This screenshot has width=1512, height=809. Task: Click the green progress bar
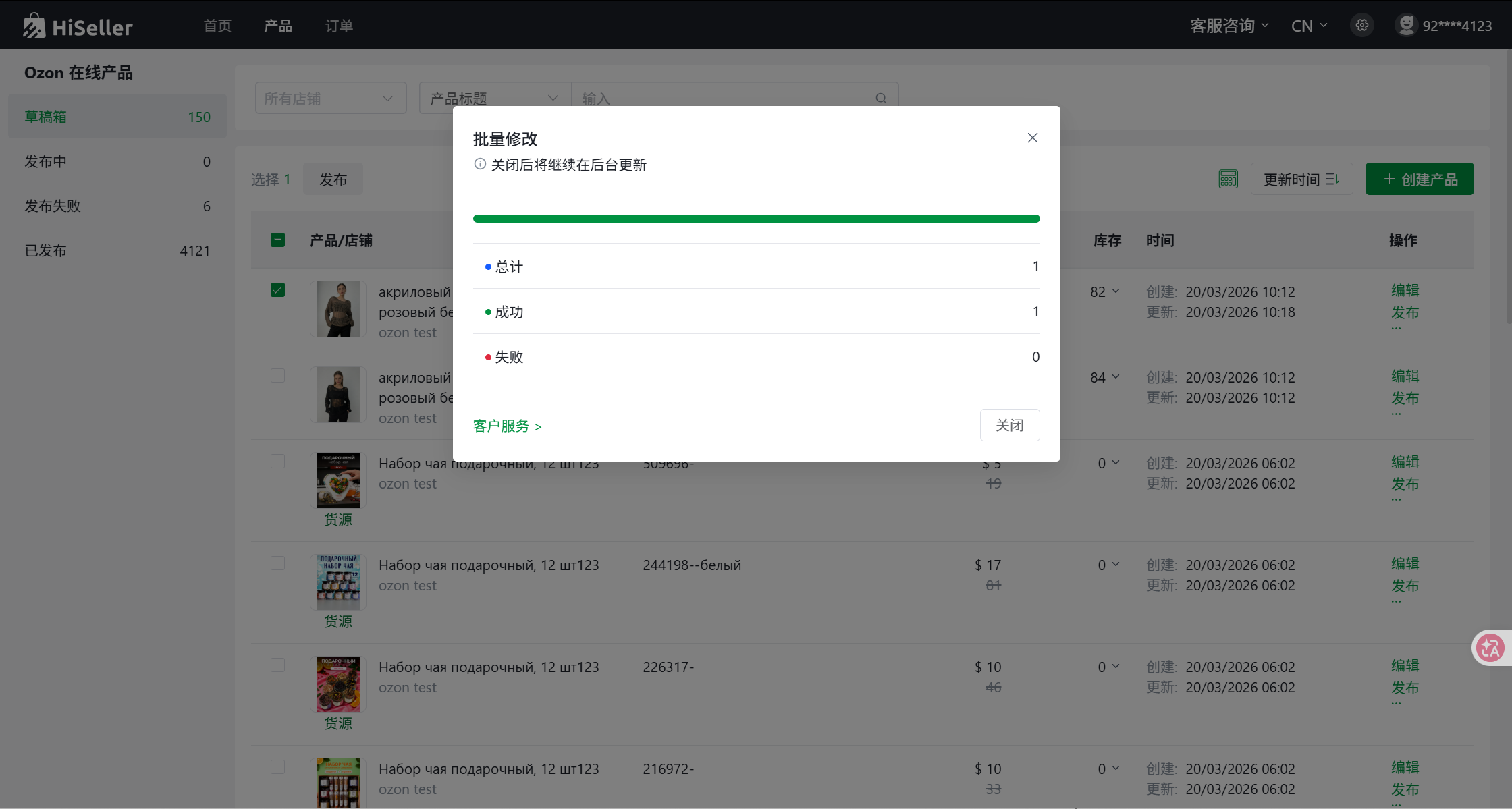point(756,219)
